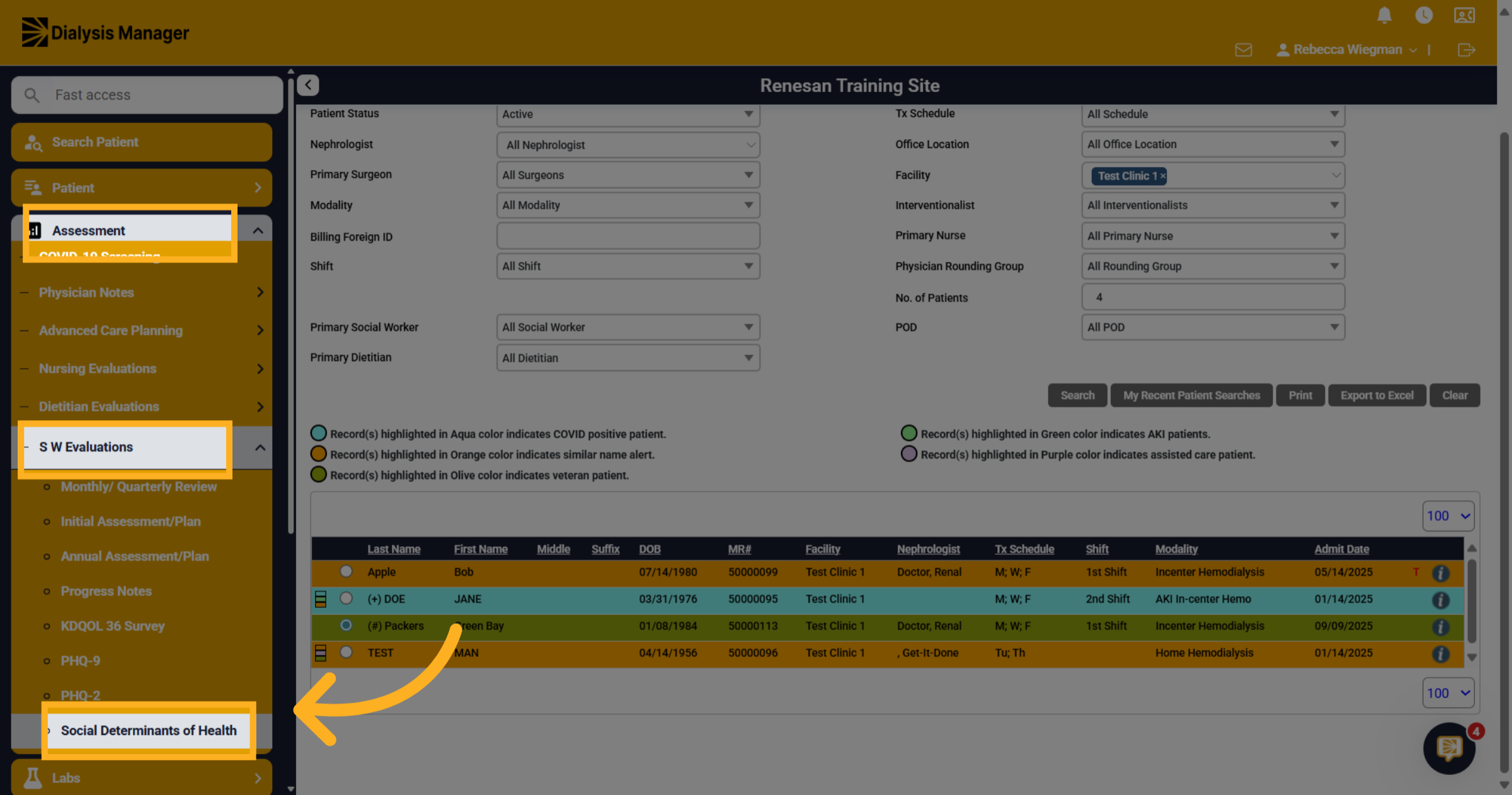Open the mail envelope icon

coord(1244,50)
